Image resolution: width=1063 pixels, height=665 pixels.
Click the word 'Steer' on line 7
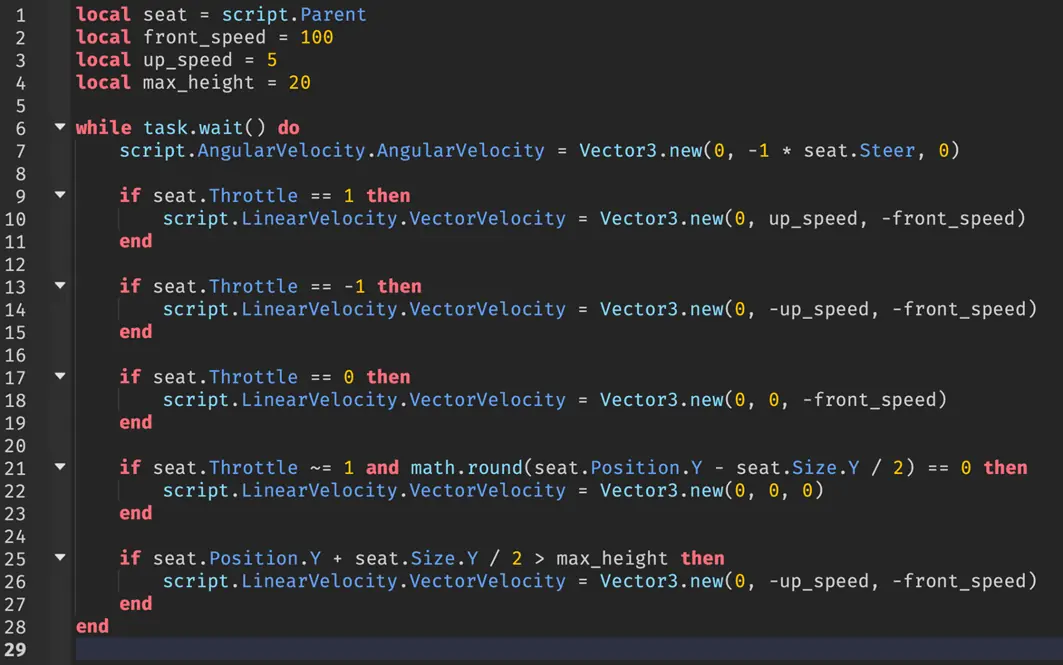coord(887,150)
